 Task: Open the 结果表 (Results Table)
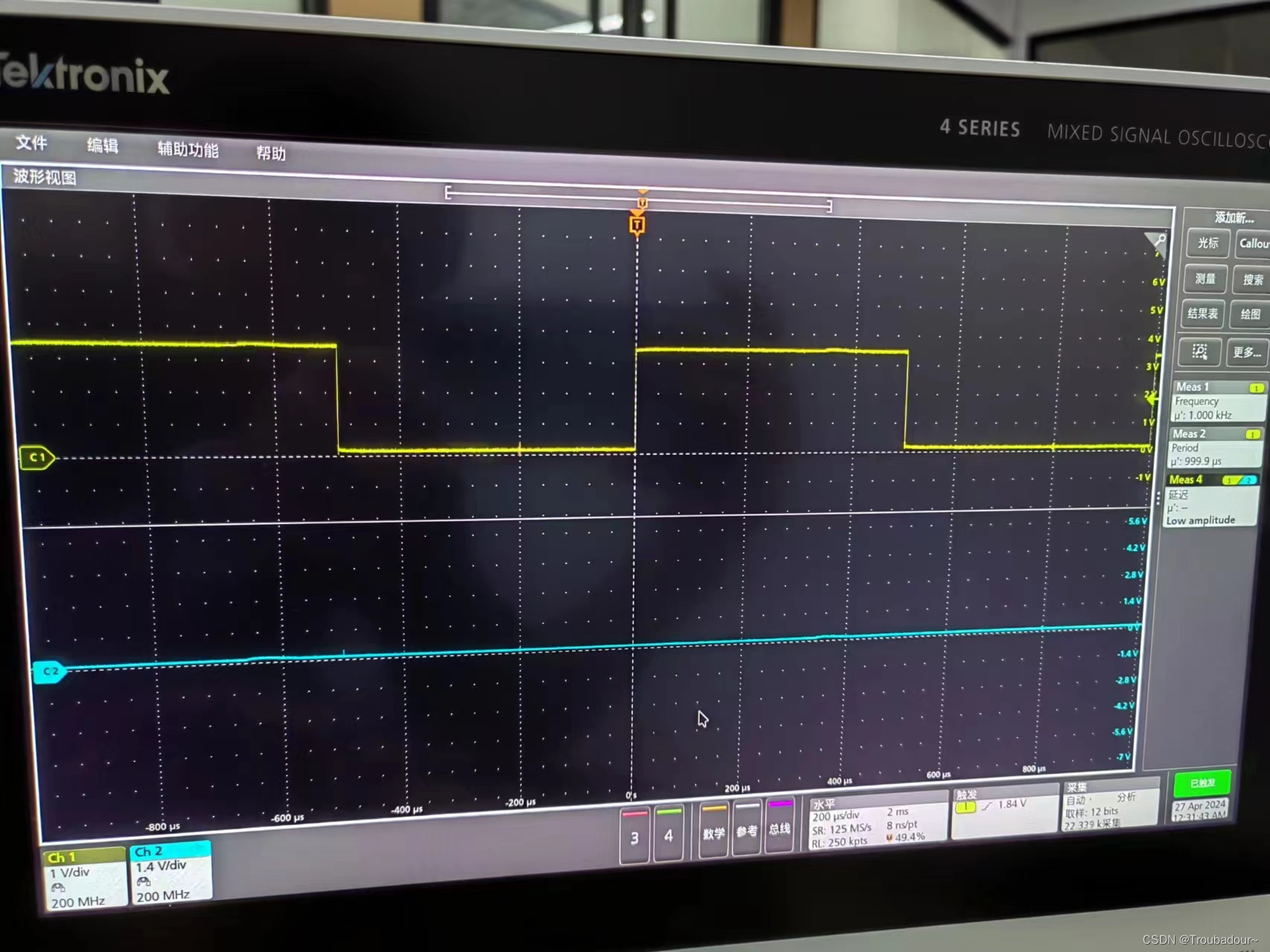point(1202,313)
